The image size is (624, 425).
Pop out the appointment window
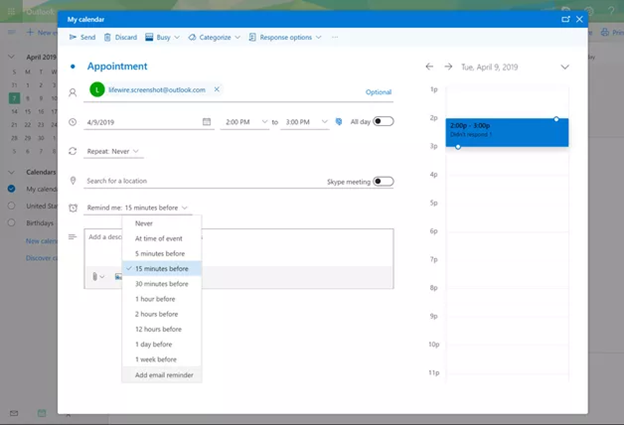(566, 18)
